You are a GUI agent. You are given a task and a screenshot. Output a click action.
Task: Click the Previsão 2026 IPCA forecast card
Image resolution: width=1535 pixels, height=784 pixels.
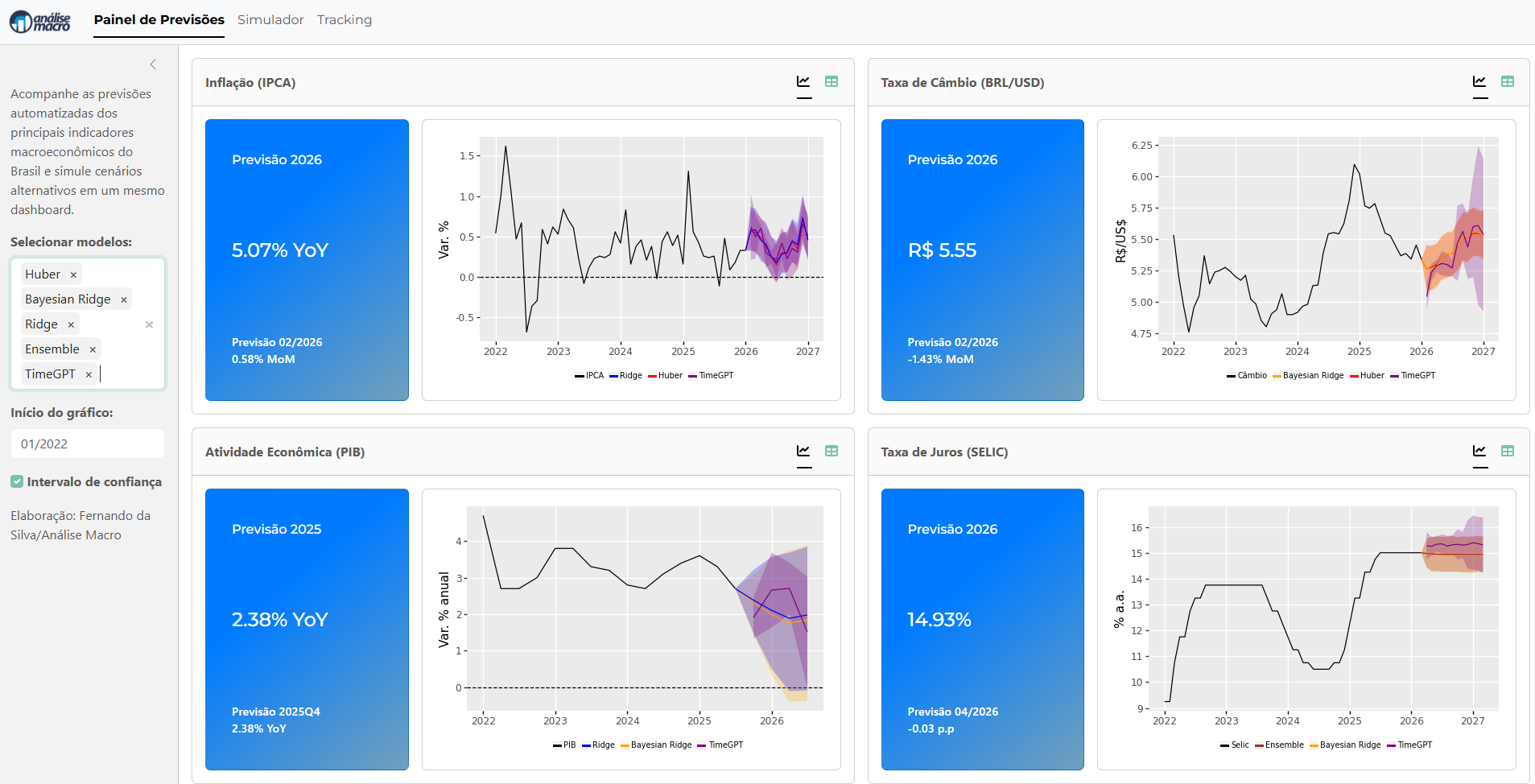click(307, 259)
